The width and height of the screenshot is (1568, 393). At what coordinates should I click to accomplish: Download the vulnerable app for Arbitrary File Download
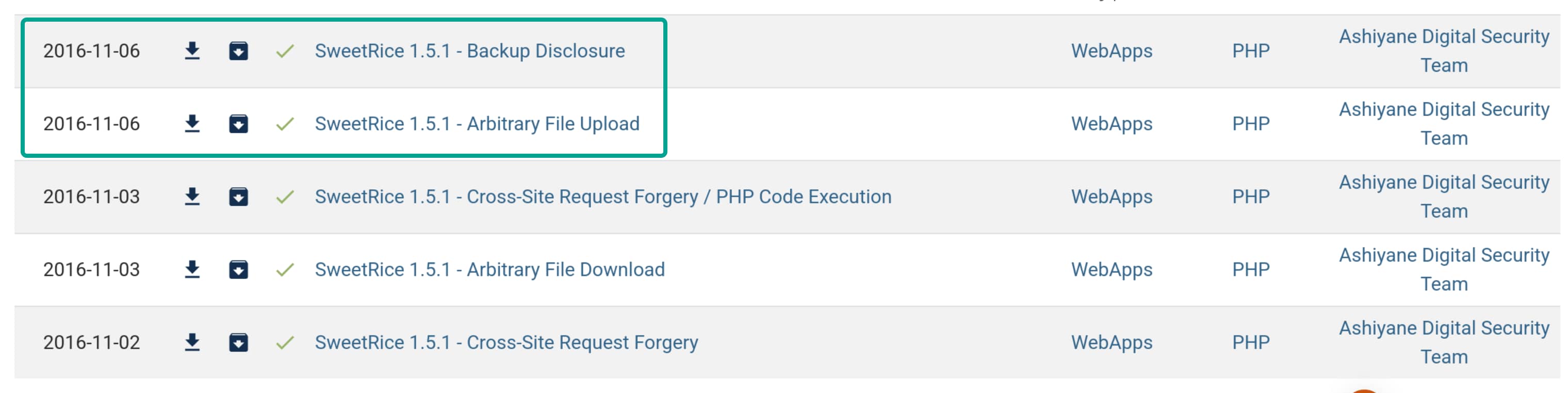click(x=238, y=270)
